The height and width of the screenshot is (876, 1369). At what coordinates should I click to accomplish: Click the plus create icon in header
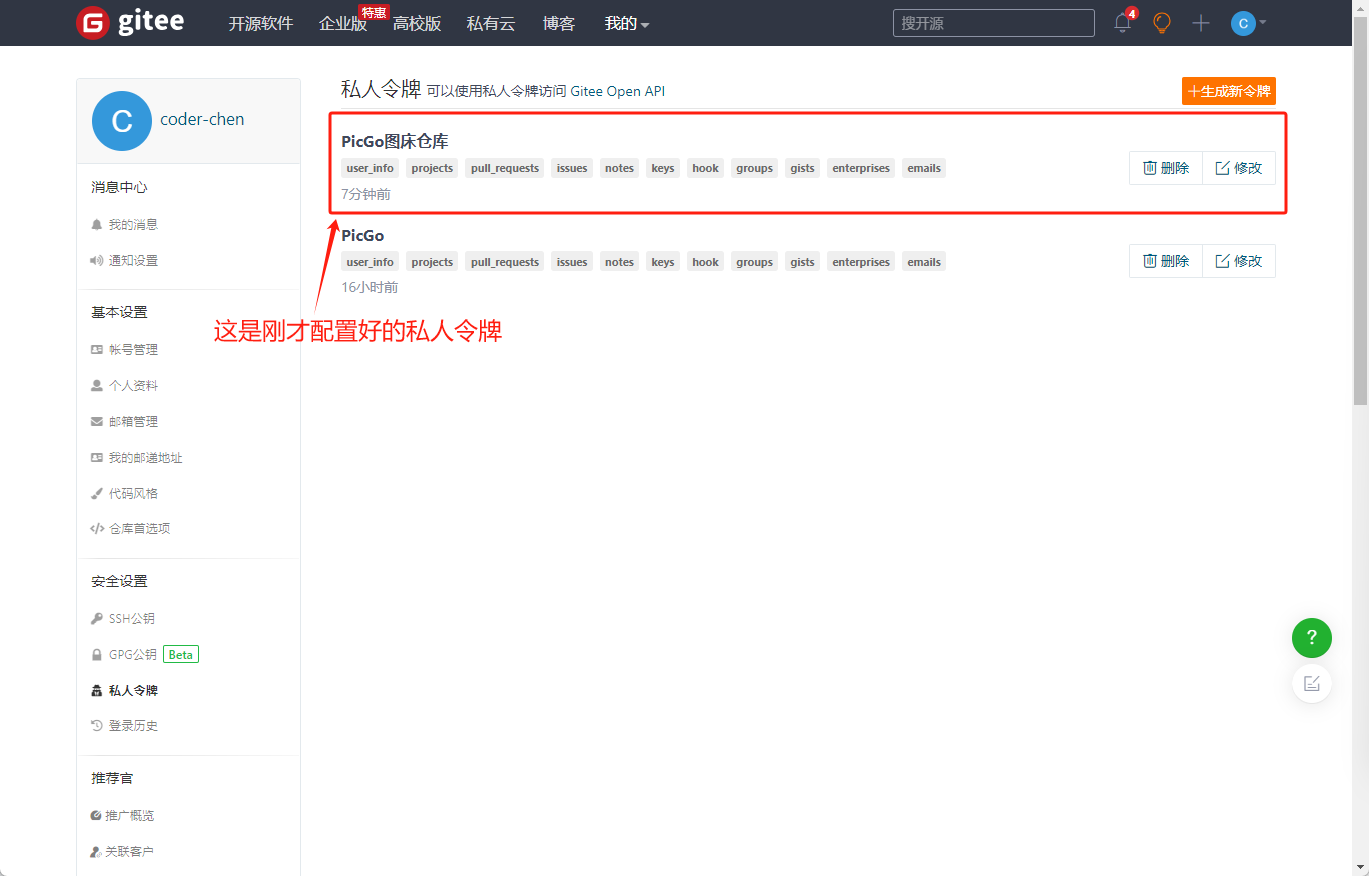[x=1201, y=23]
